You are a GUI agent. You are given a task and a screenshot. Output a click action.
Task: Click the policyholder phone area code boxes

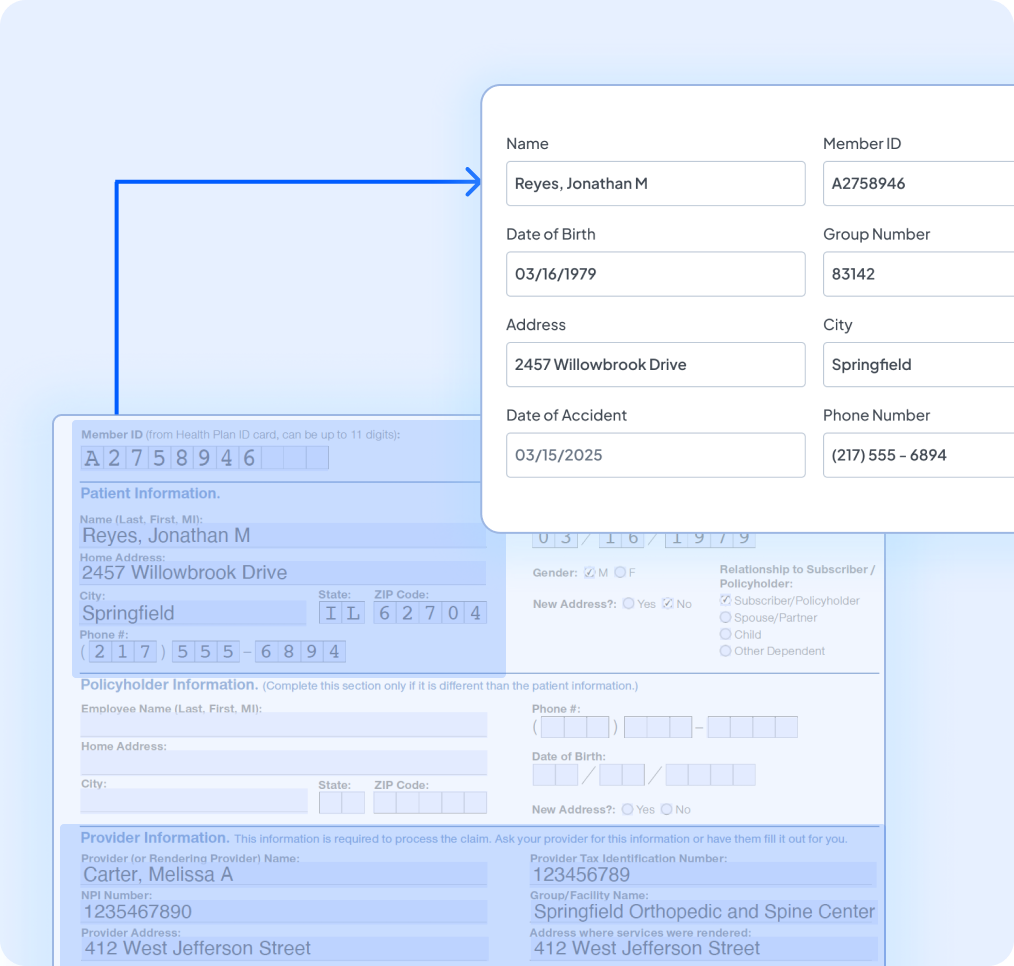[575, 727]
